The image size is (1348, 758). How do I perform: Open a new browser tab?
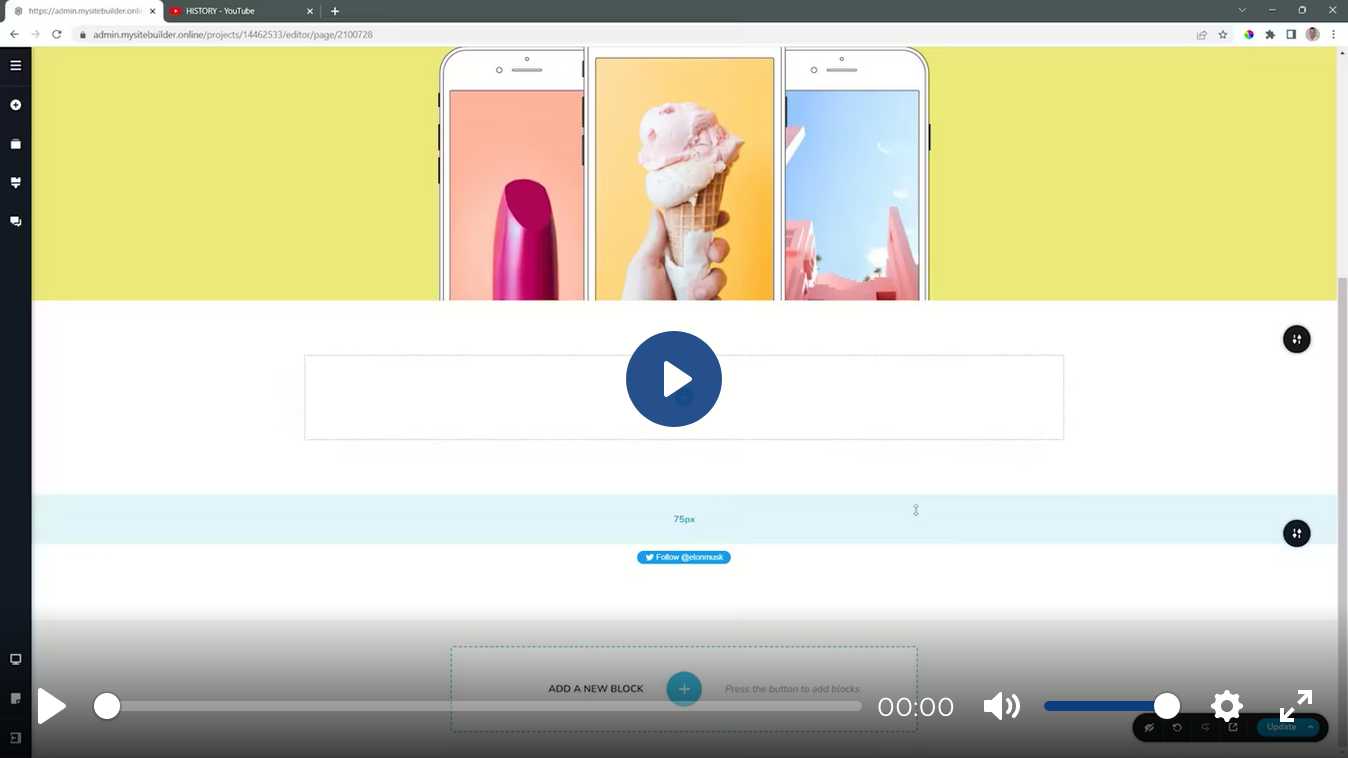[335, 11]
